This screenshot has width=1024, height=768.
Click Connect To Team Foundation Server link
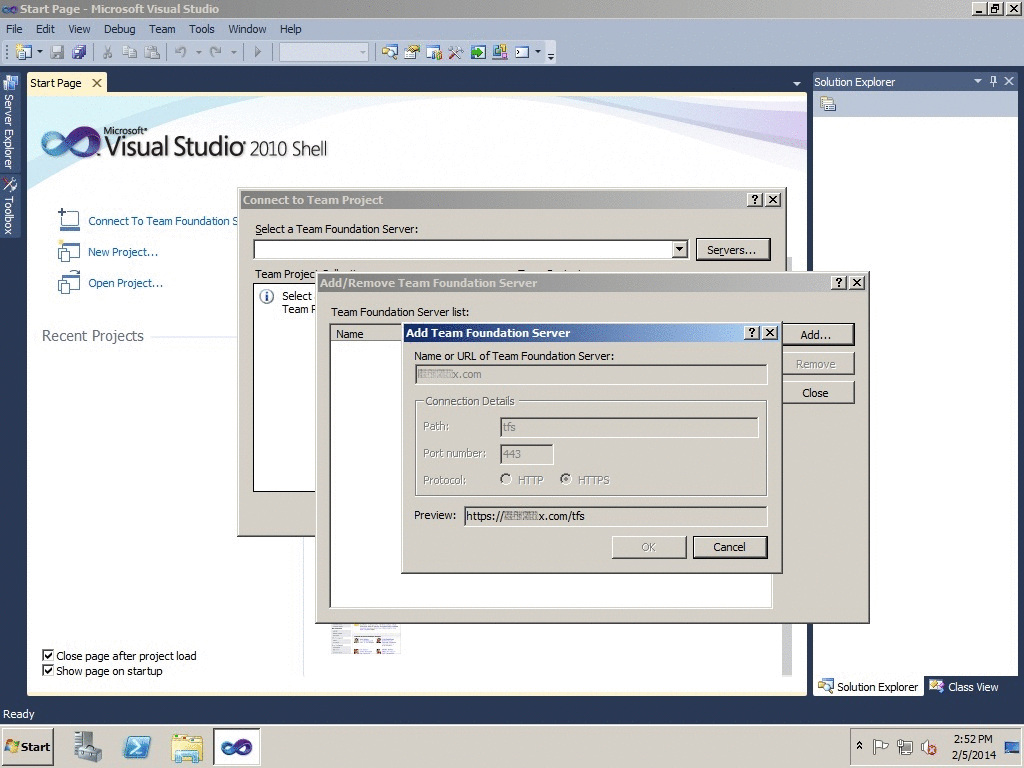click(163, 221)
